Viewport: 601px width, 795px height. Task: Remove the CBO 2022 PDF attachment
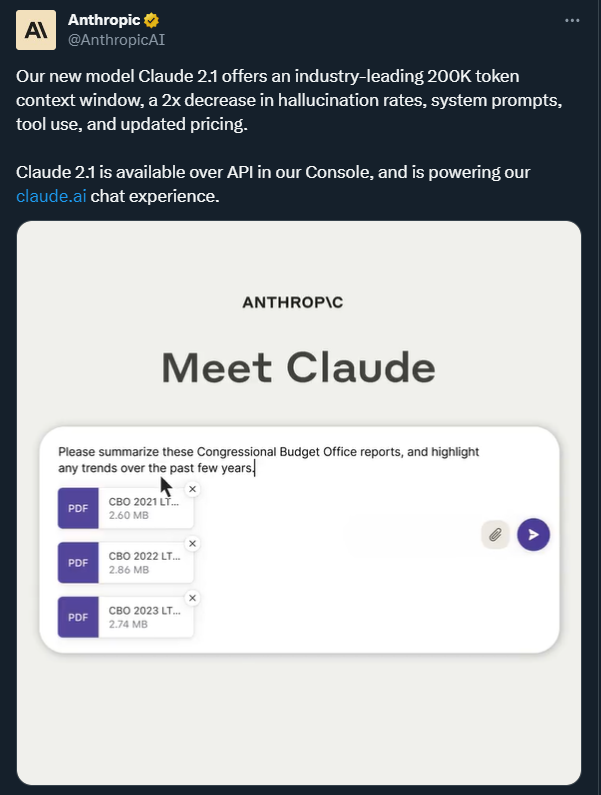pos(193,543)
